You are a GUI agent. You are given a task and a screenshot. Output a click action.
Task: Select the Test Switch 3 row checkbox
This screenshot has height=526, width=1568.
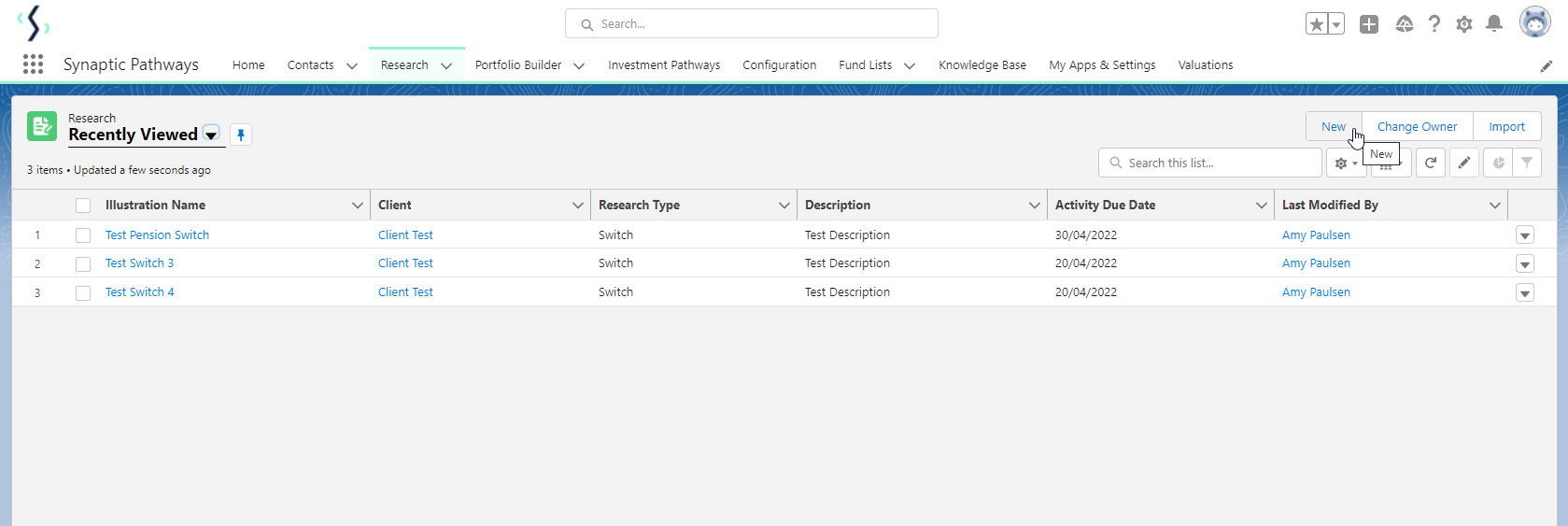pos(83,264)
